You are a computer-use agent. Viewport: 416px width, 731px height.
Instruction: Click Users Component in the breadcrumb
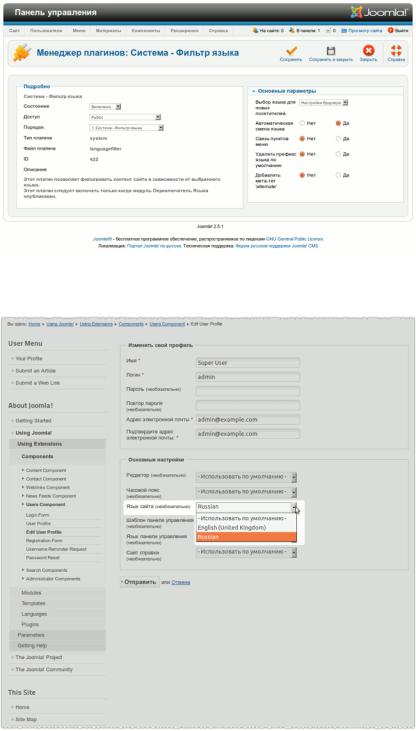(x=165, y=324)
